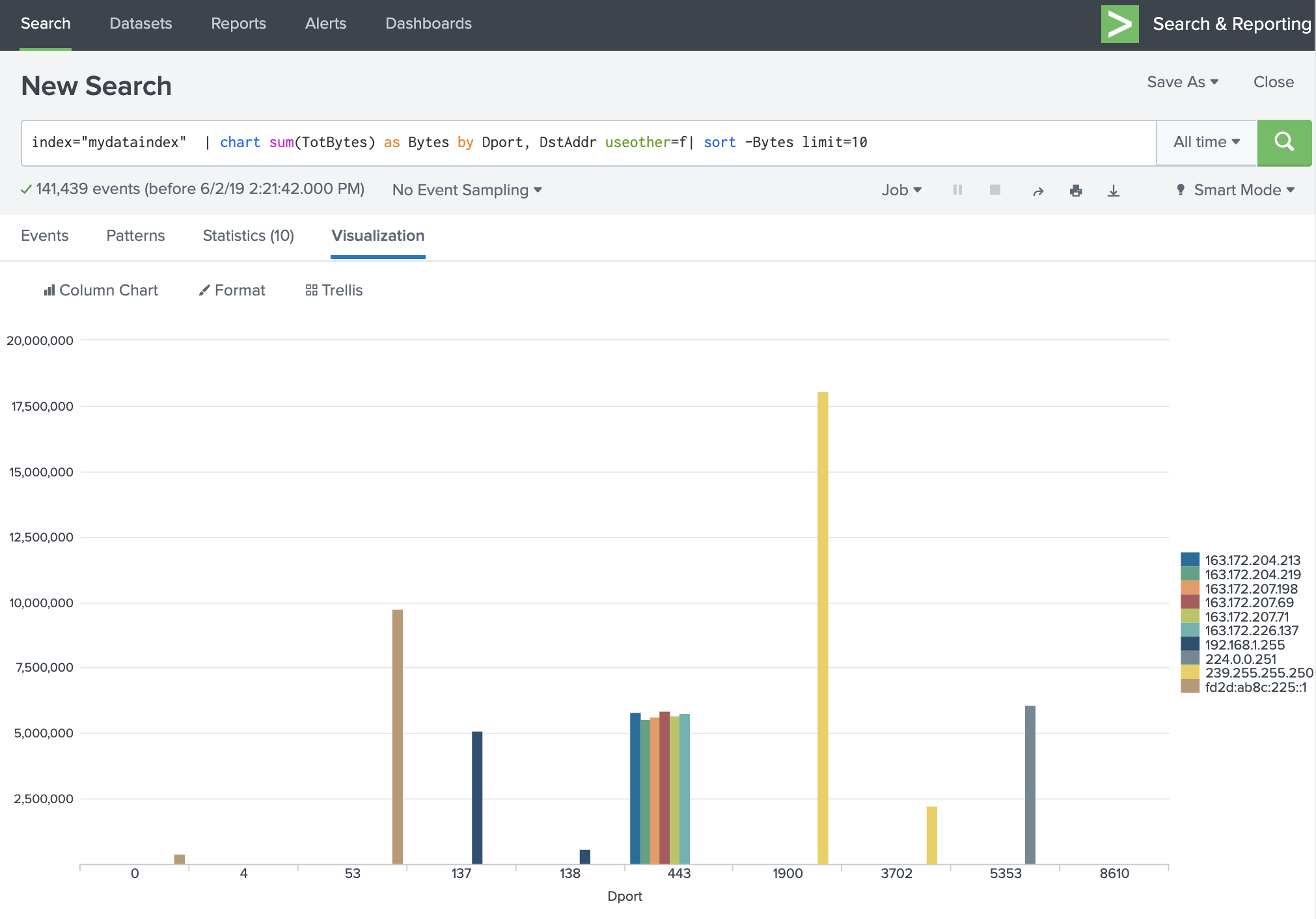
Task: Open the Trellis layout options
Action: [x=333, y=290]
